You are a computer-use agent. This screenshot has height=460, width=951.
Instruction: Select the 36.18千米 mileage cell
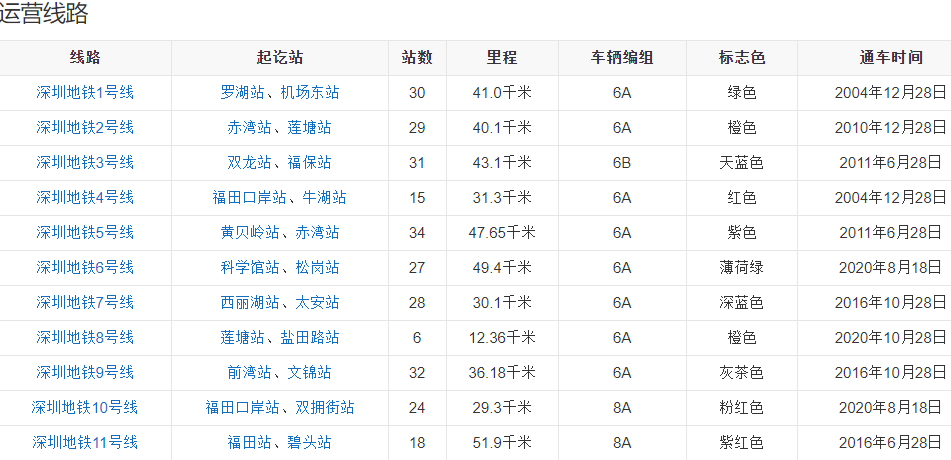[x=502, y=373]
